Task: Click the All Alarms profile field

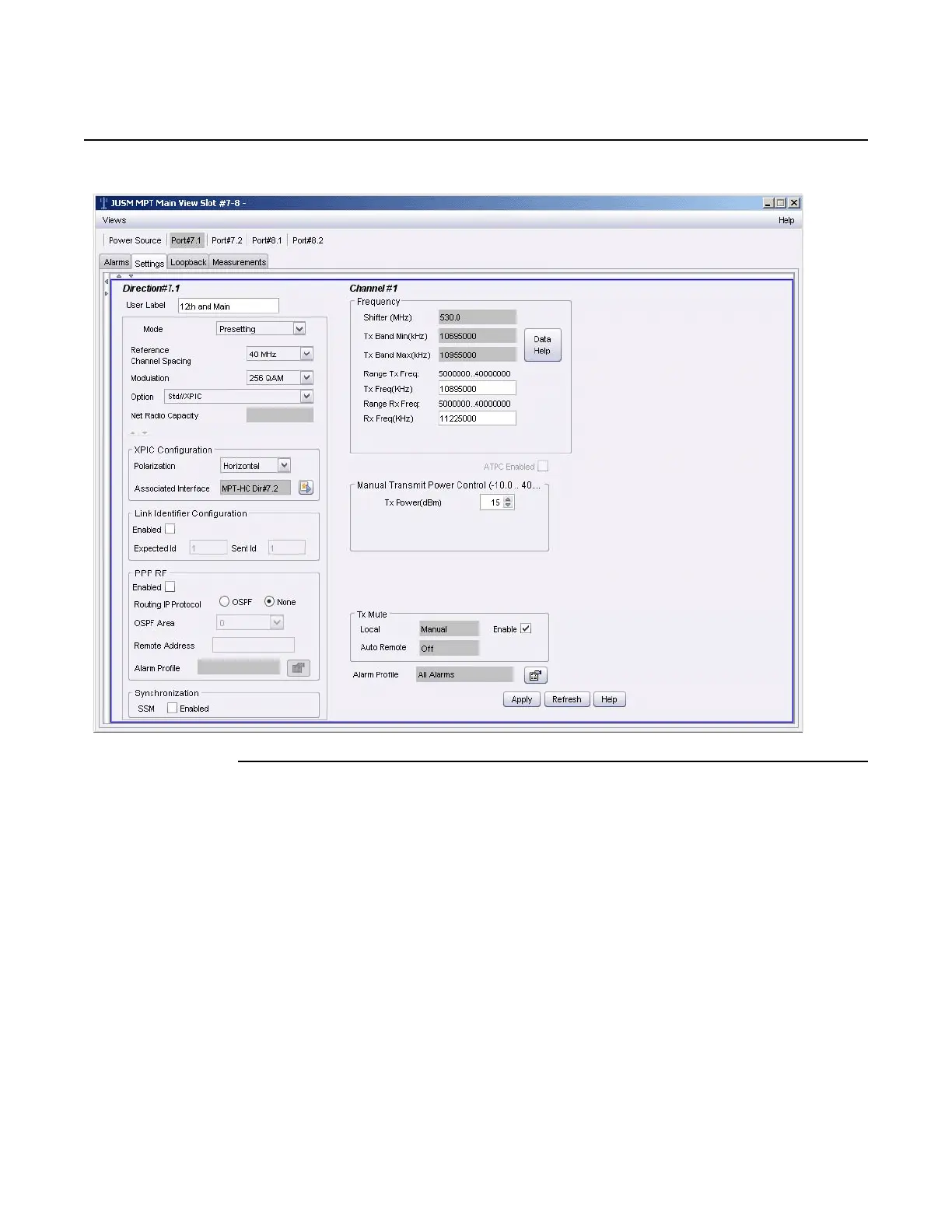Action: [x=464, y=674]
